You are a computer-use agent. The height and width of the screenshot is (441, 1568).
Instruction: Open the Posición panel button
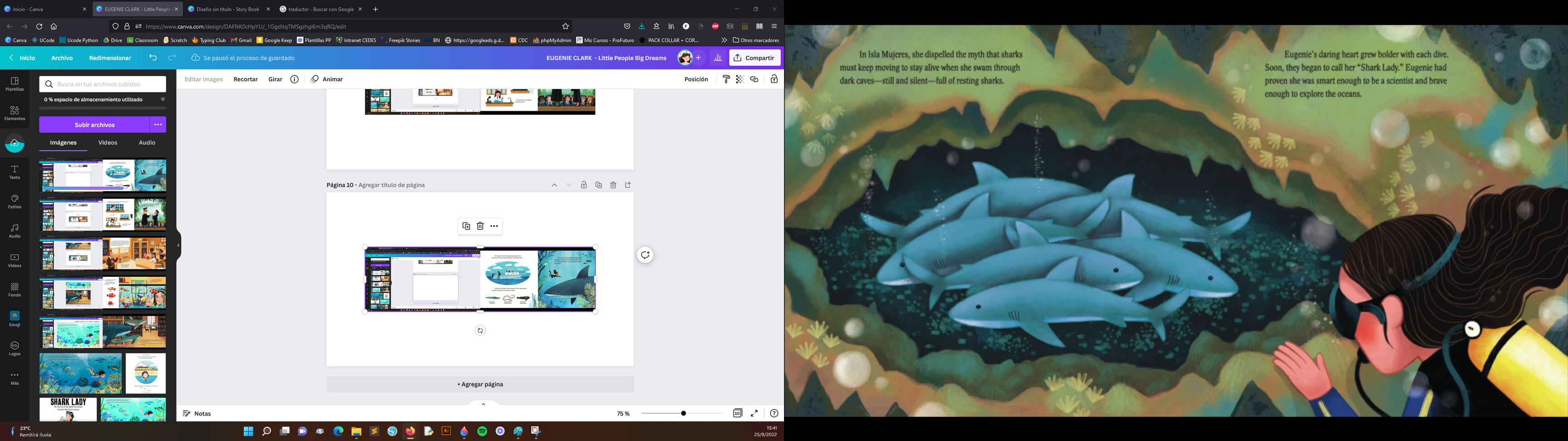tap(696, 79)
